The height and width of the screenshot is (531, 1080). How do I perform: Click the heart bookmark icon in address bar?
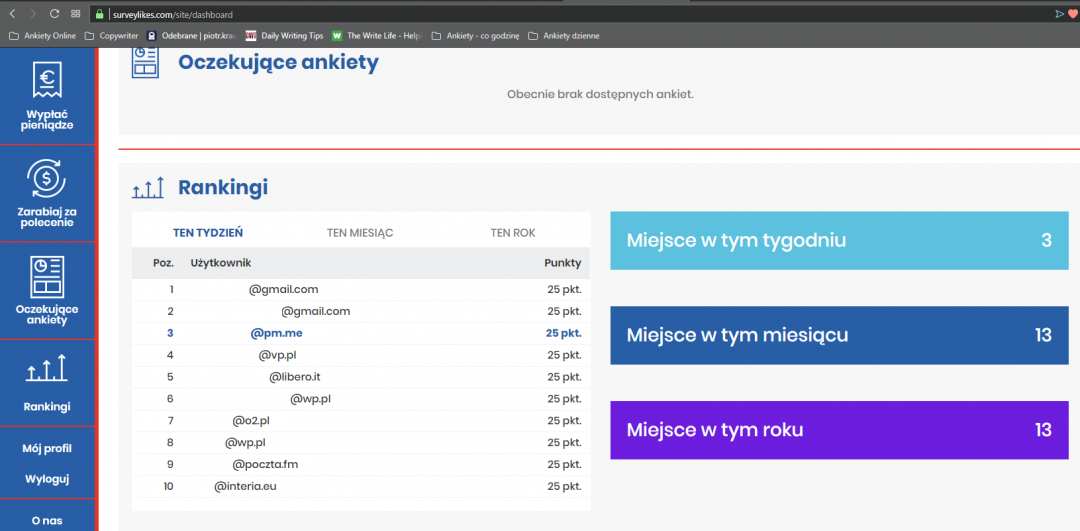click(1072, 14)
